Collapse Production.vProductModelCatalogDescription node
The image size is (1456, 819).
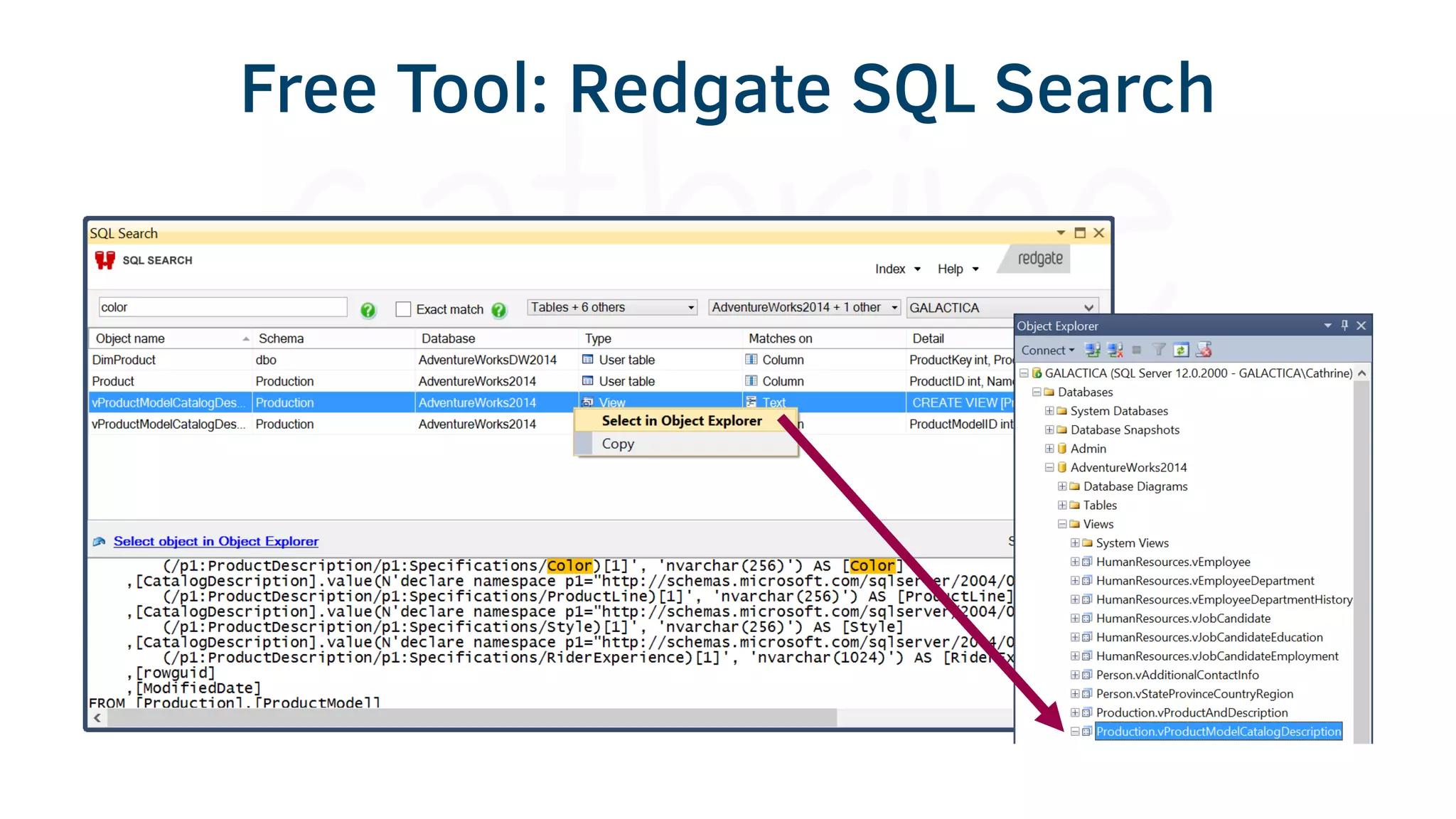[1075, 732]
